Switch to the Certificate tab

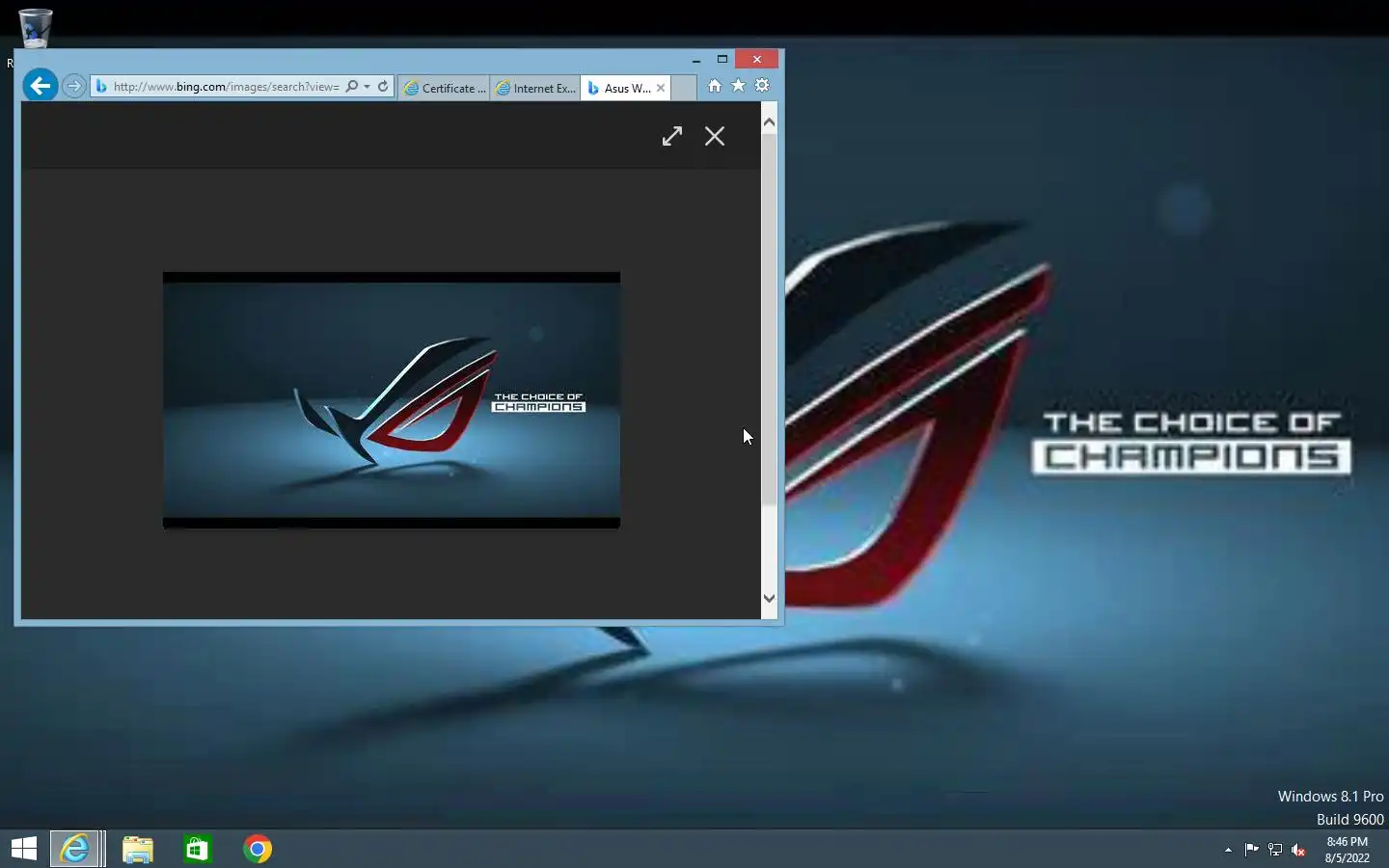pyautogui.click(x=445, y=88)
